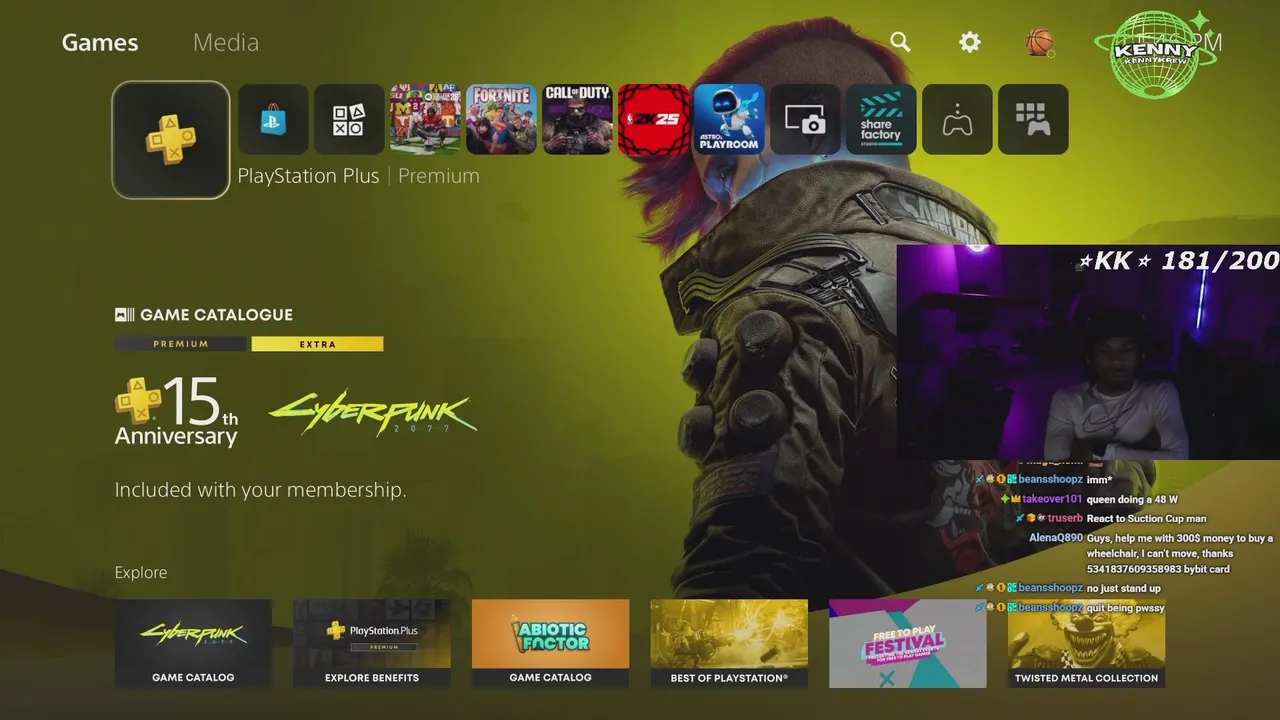Screen dimensions: 1280x720
Task: Click the Cyberpunk 2077 logo
Action: (x=372, y=412)
